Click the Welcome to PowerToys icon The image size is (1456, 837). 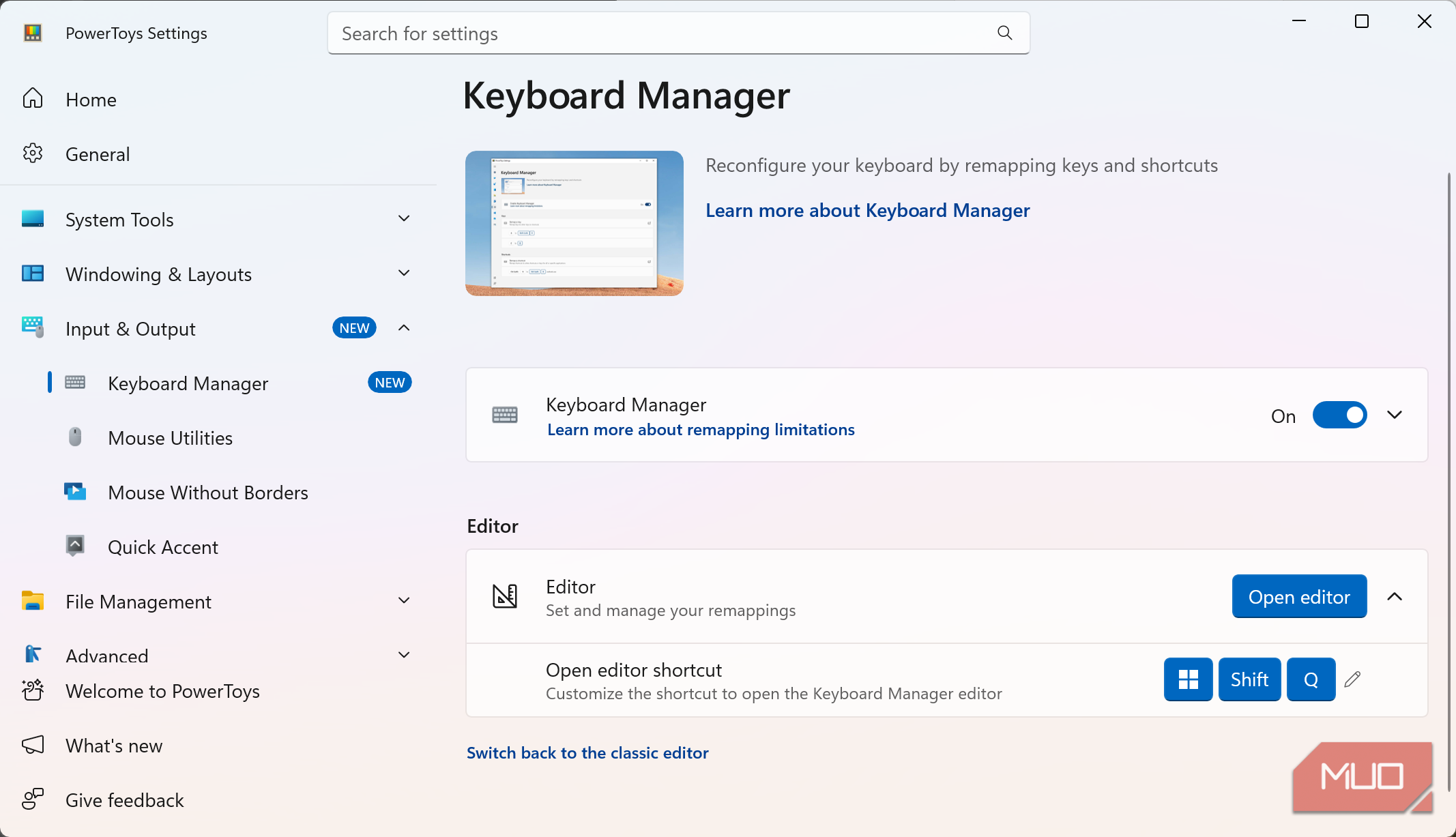[x=33, y=690]
